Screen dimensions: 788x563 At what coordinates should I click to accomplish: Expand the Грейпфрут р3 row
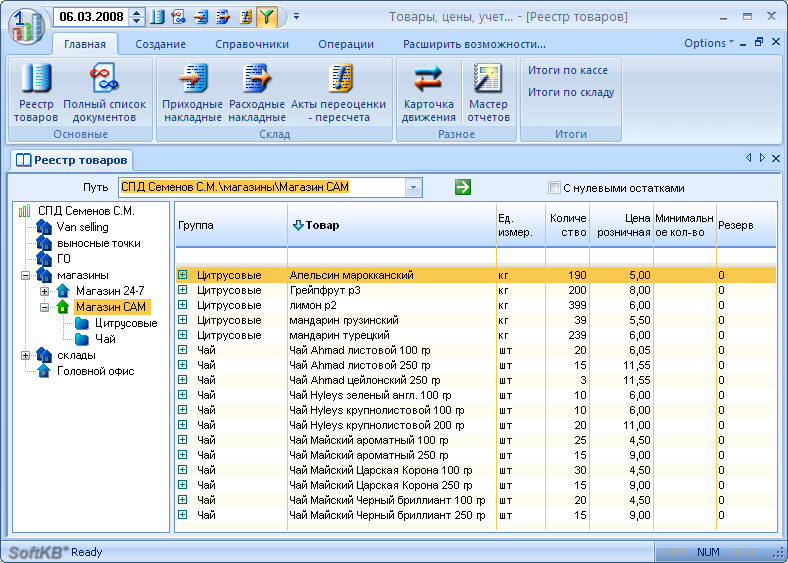click(182, 290)
